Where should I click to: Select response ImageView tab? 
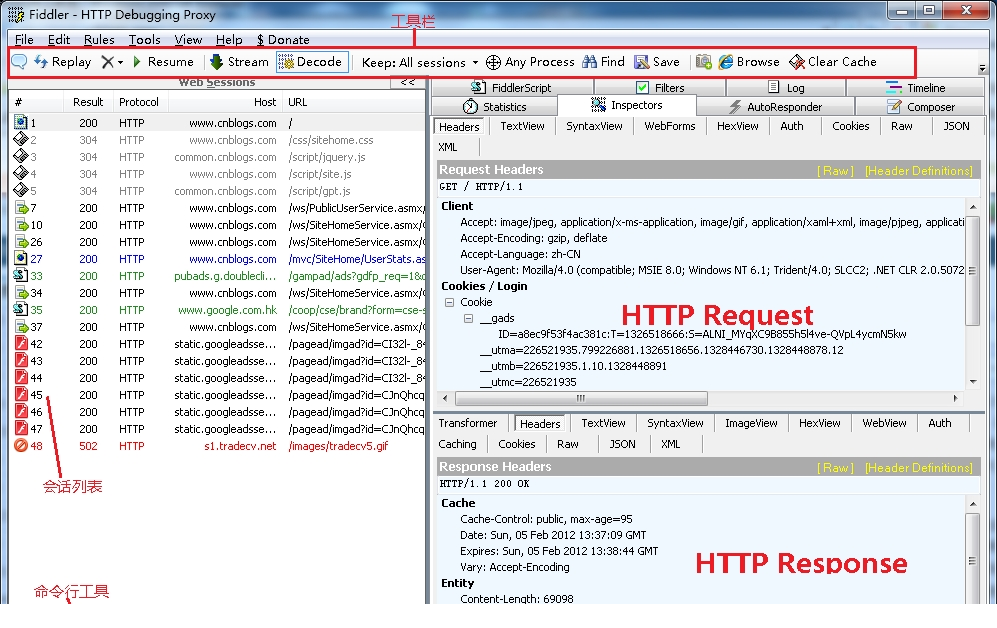751,423
